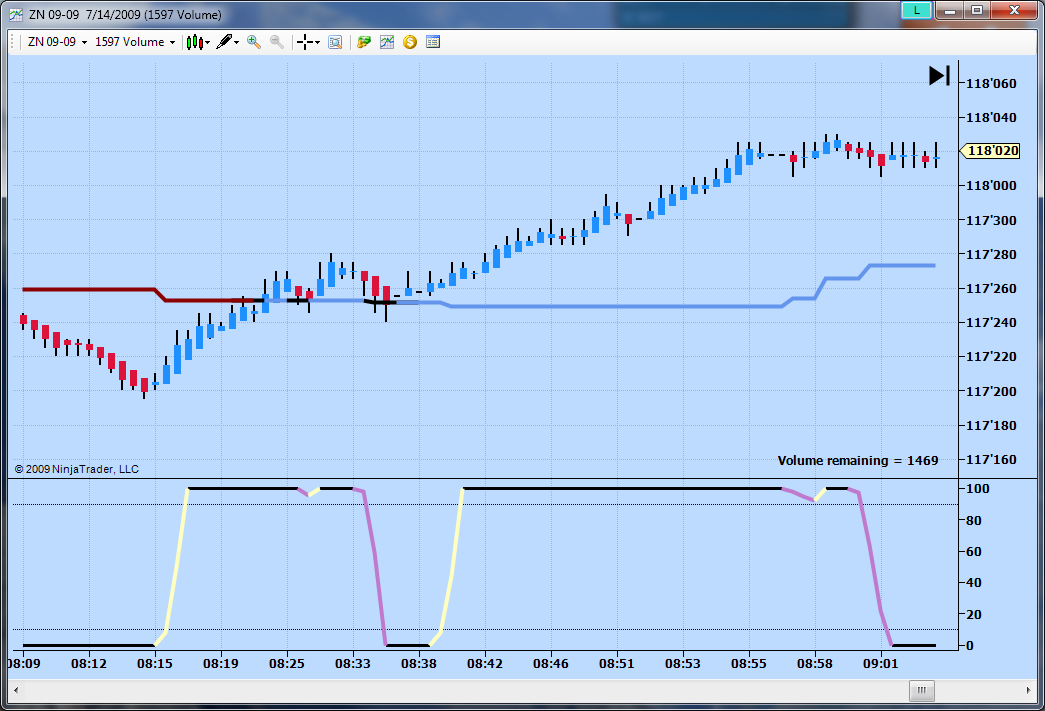This screenshot has height=711, width=1045.
Task: Open the strategies icon with green bills
Action: (x=364, y=42)
